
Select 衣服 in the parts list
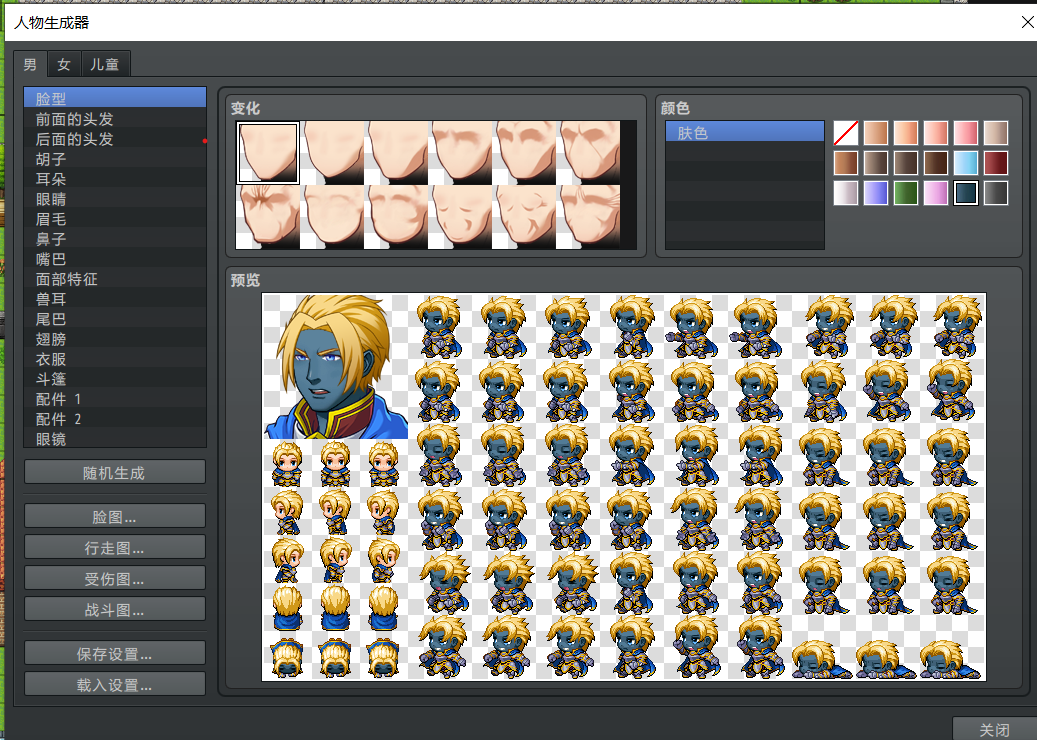pyautogui.click(x=115, y=359)
